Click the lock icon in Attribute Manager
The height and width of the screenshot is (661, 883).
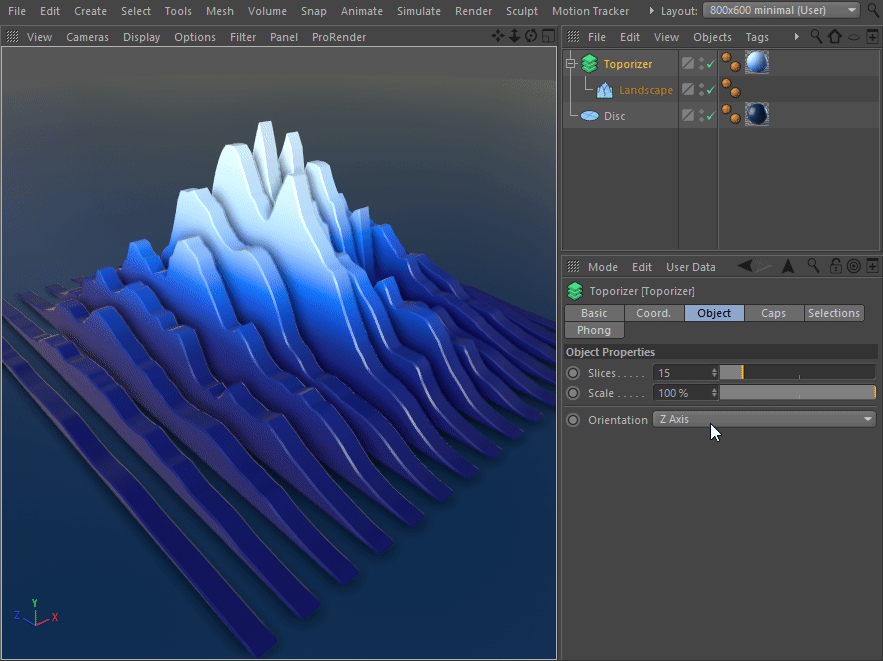click(x=834, y=267)
